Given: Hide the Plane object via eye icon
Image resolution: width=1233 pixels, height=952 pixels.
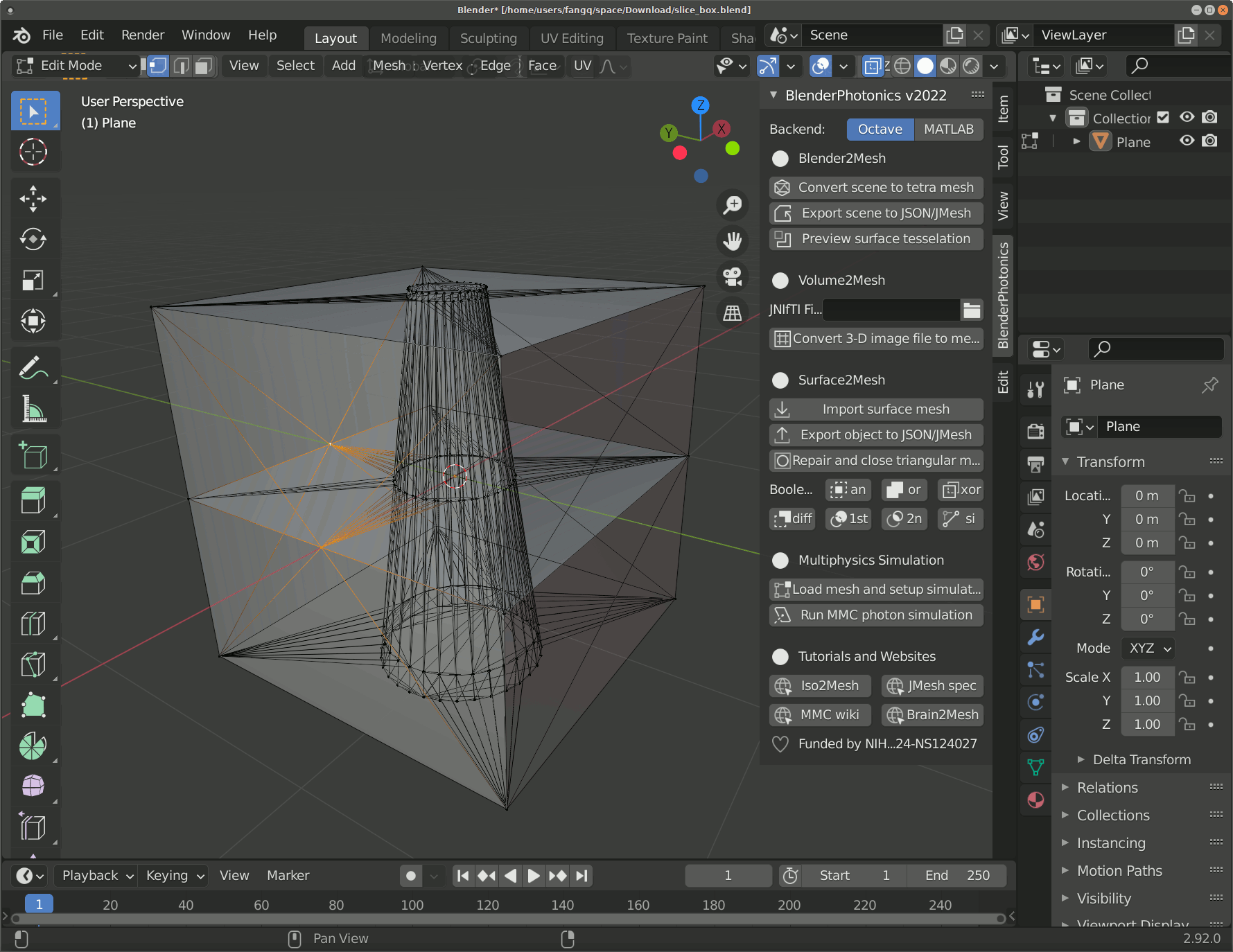Looking at the screenshot, I should tap(1187, 141).
